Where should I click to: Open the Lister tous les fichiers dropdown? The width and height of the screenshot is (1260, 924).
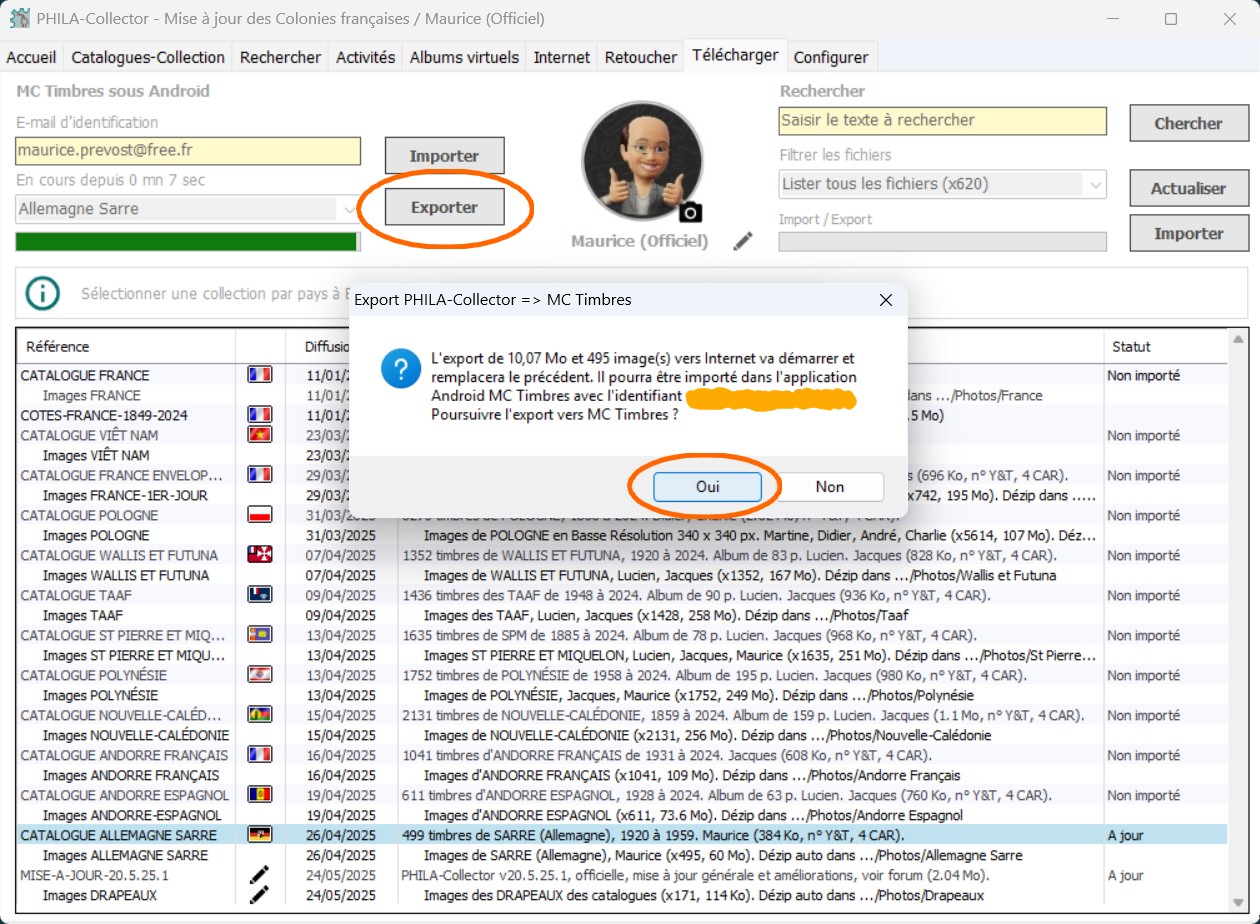943,184
